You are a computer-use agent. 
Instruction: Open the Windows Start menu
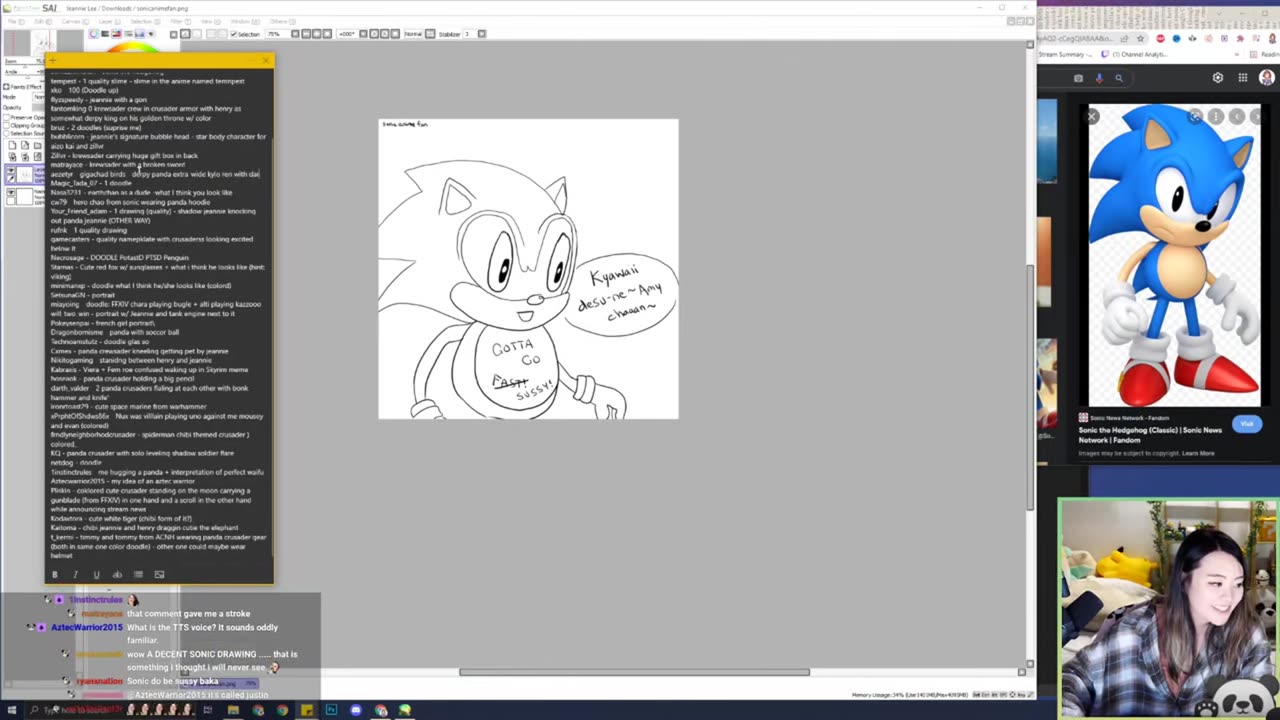coord(12,710)
